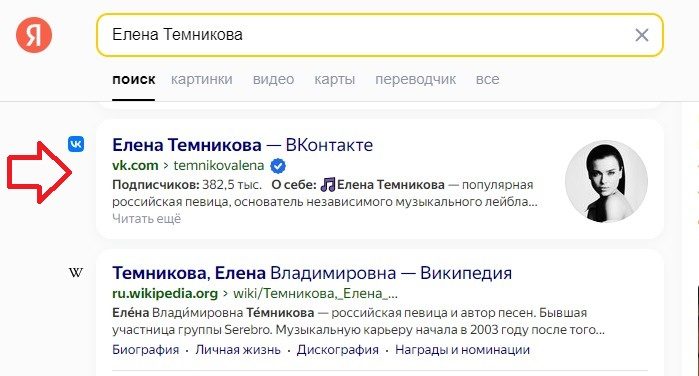Screen dimensions: 699x376
Task: Open the Биография sitelink
Action: [145, 350]
